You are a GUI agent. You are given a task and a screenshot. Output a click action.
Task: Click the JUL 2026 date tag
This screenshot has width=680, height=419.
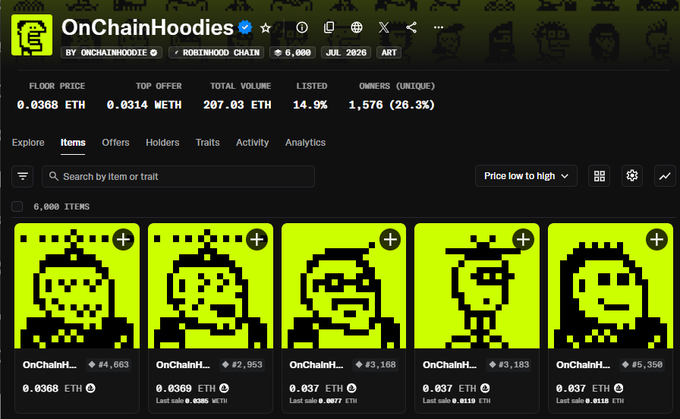(346, 52)
